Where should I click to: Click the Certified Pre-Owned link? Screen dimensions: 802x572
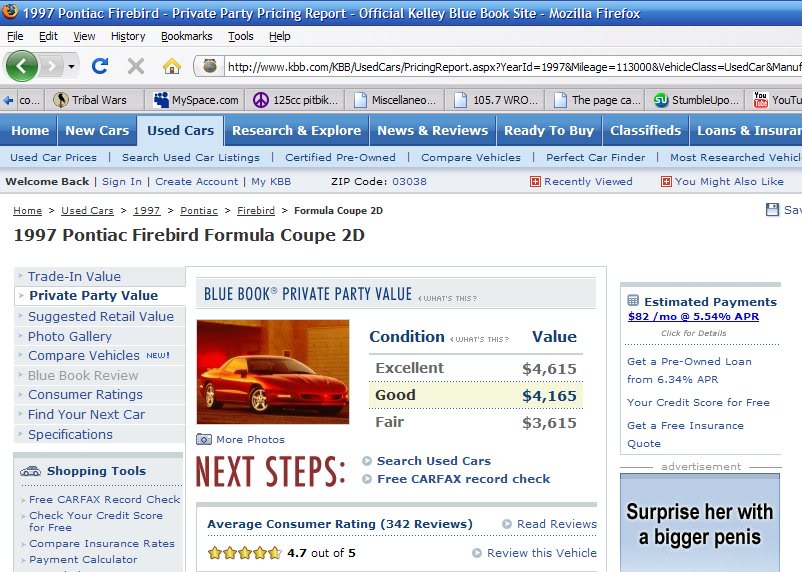point(340,158)
